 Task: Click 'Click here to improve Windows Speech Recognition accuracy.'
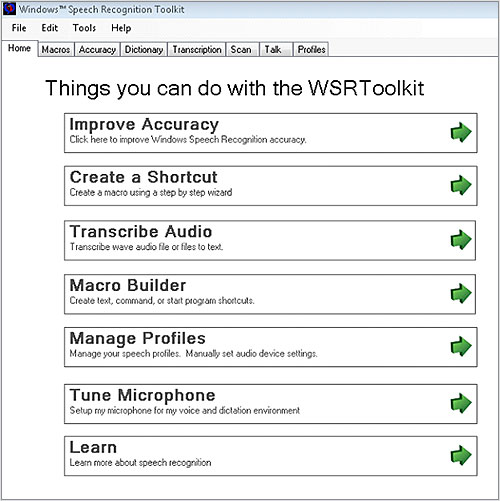pyautogui.click(x=188, y=140)
